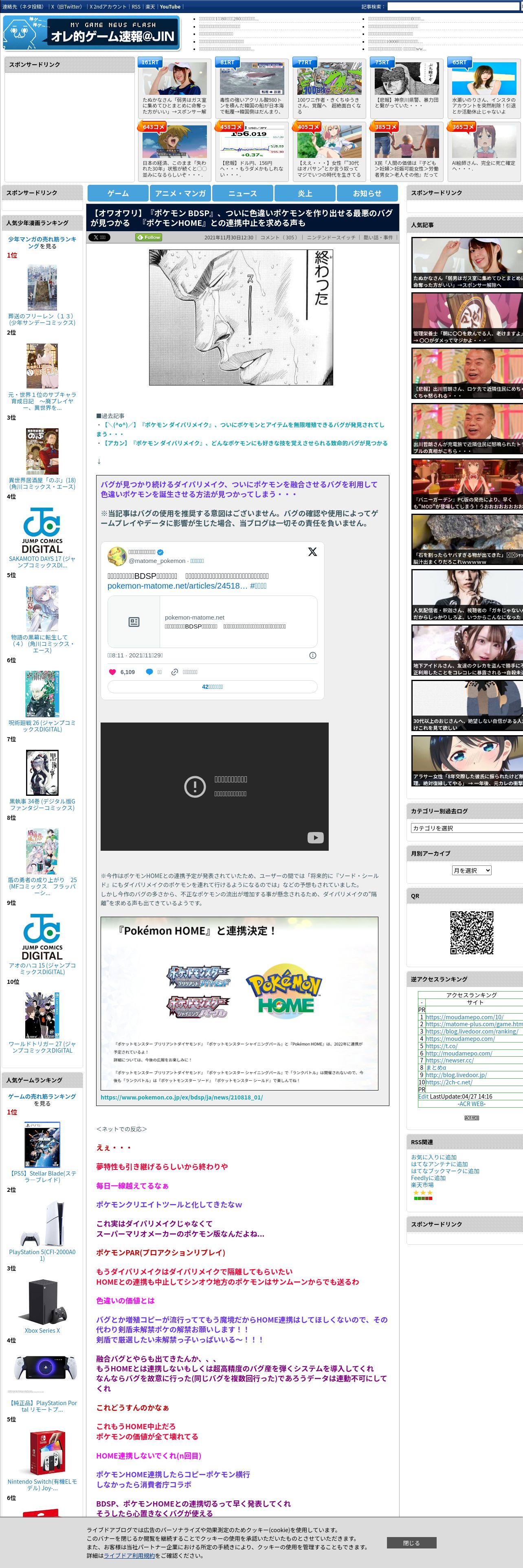Click the tweet replies read button

(x=213, y=687)
